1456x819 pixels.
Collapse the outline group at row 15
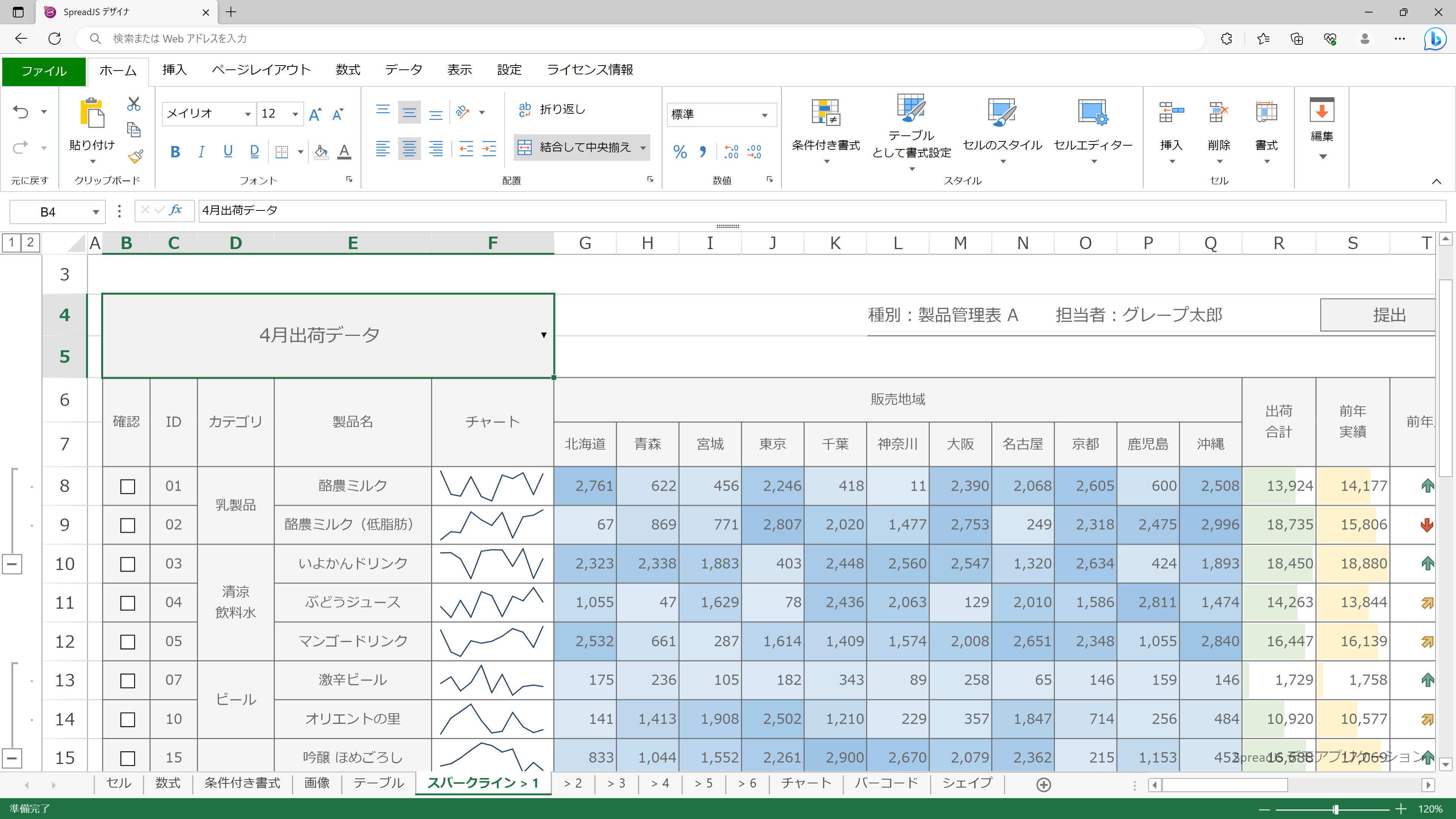(12, 758)
